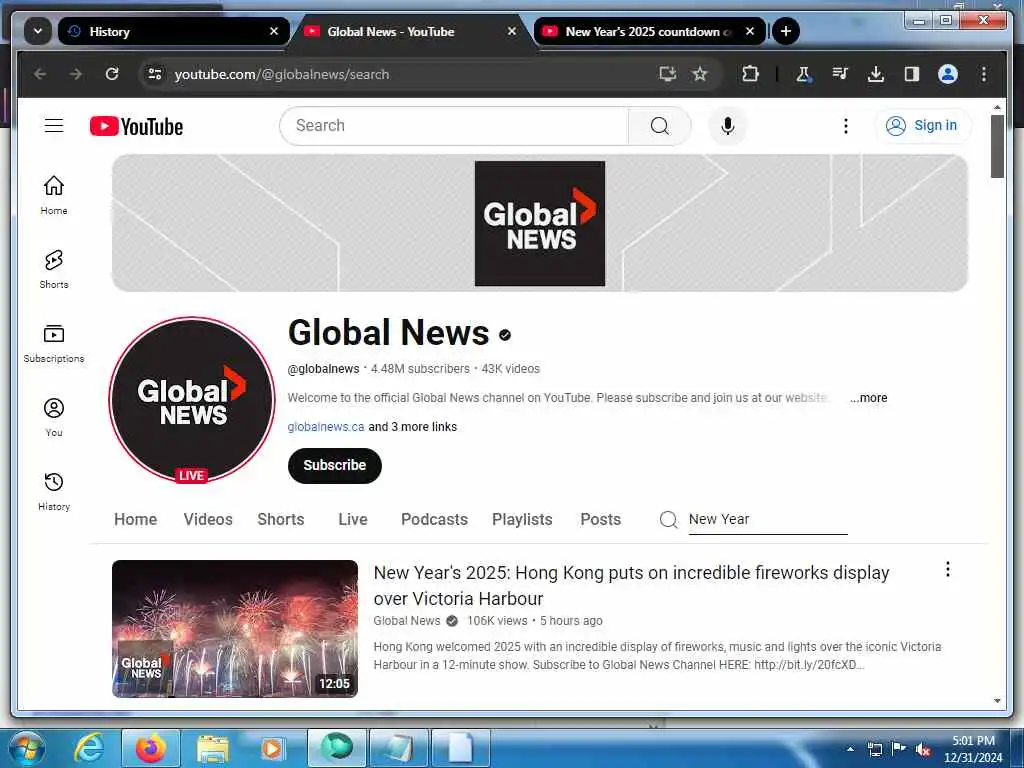Switch to the History tab
This screenshot has height=768, width=1024.
[x=173, y=31]
